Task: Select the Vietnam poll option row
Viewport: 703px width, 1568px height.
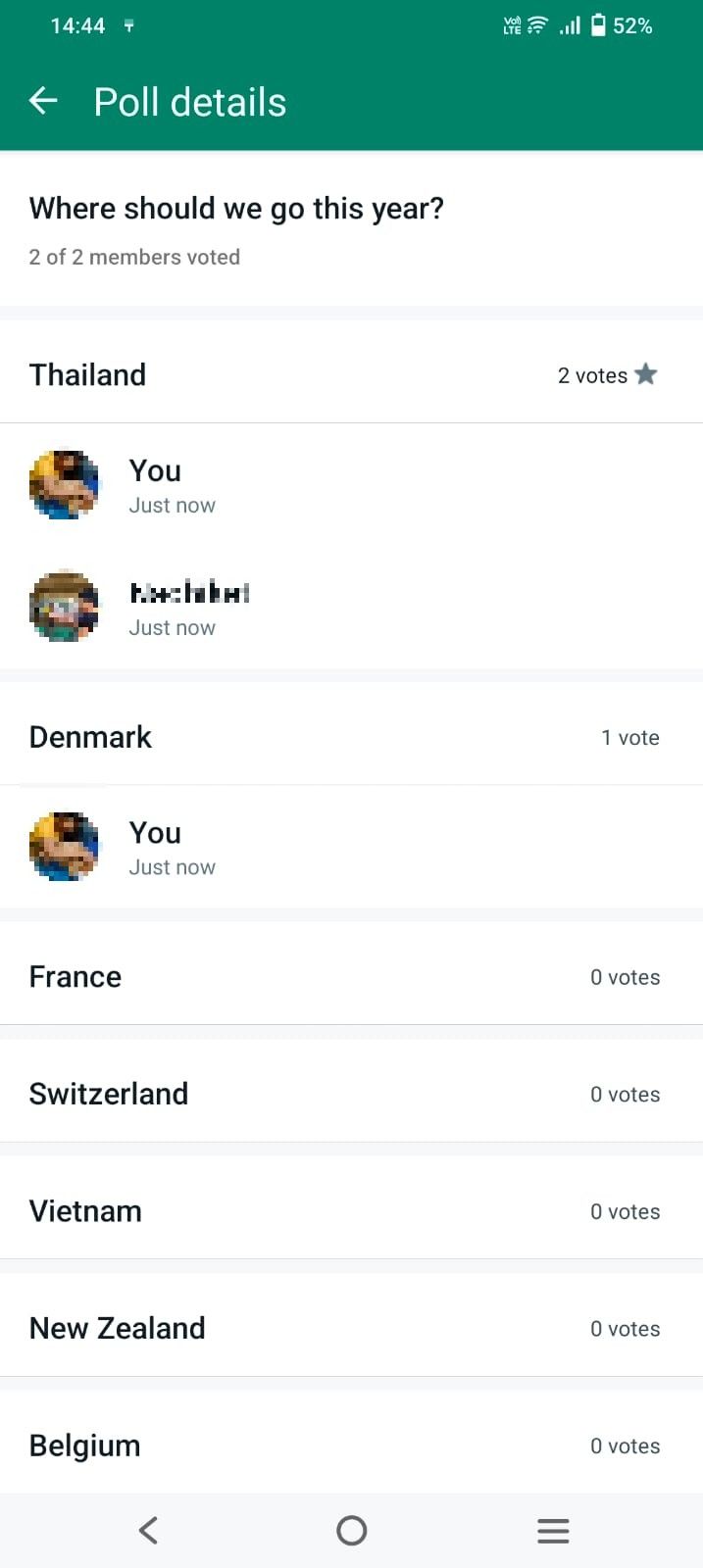Action: point(351,1210)
